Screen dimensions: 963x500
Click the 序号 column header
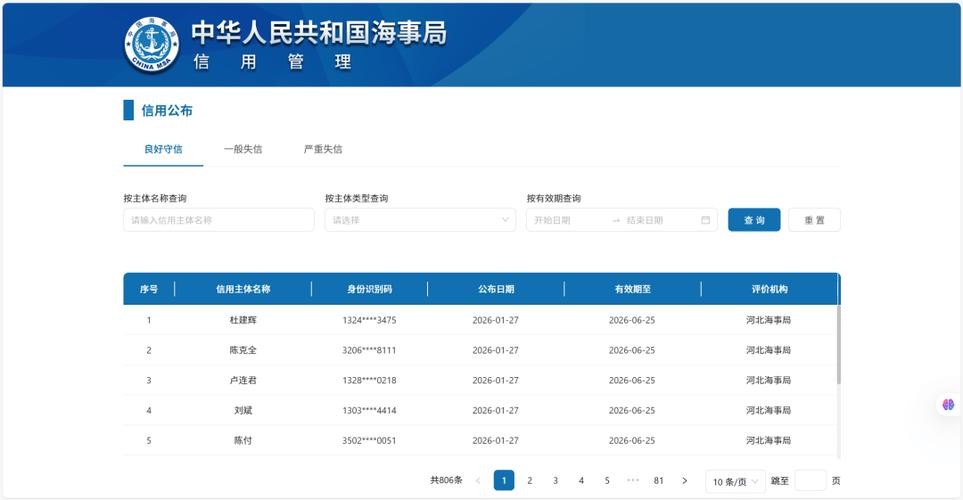[149, 289]
